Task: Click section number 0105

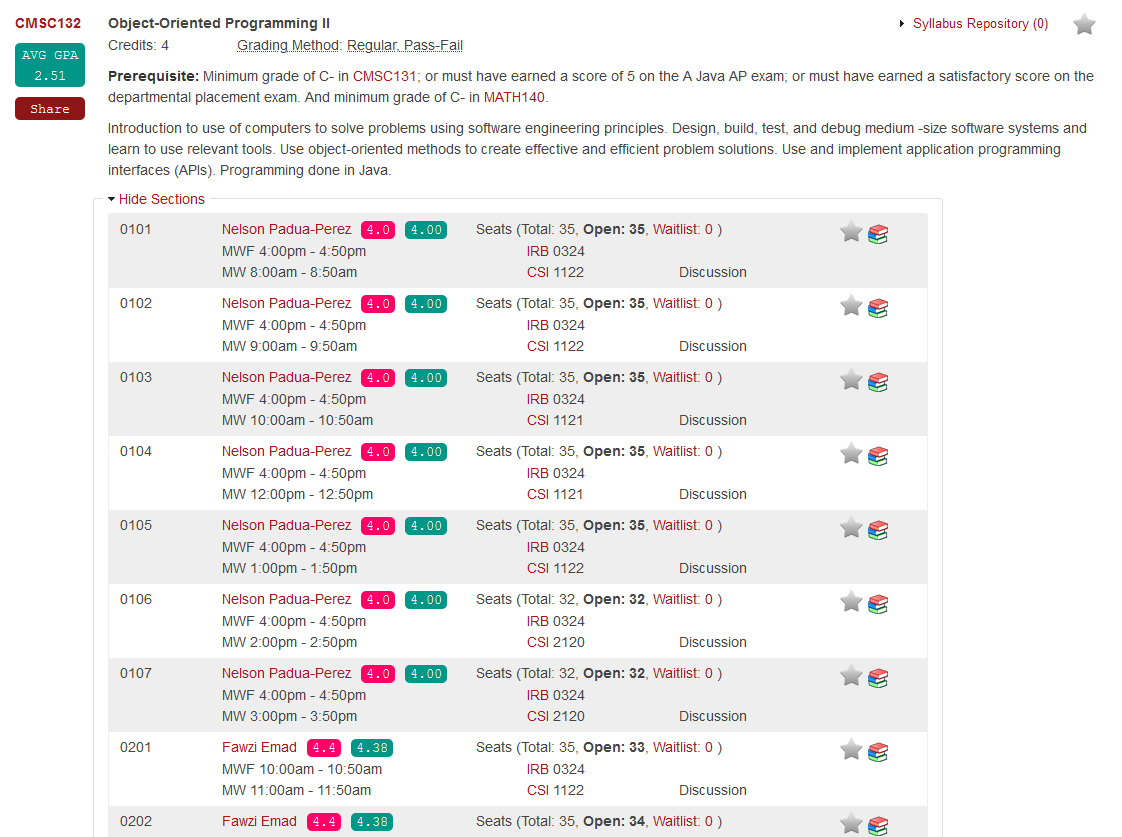Action: click(x=136, y=525)
